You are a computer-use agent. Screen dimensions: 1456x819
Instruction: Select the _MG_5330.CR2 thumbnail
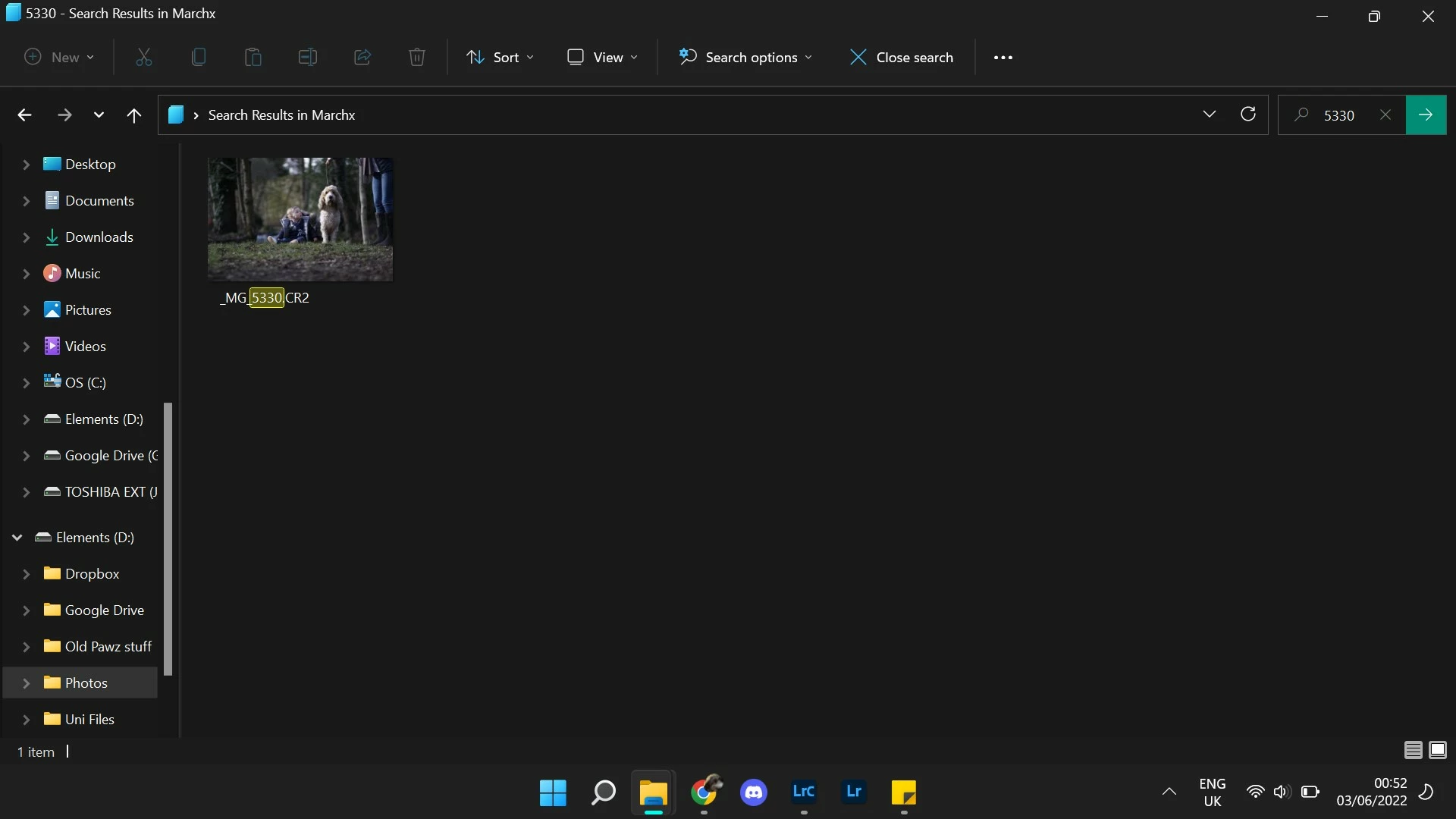tap(300, 220)
